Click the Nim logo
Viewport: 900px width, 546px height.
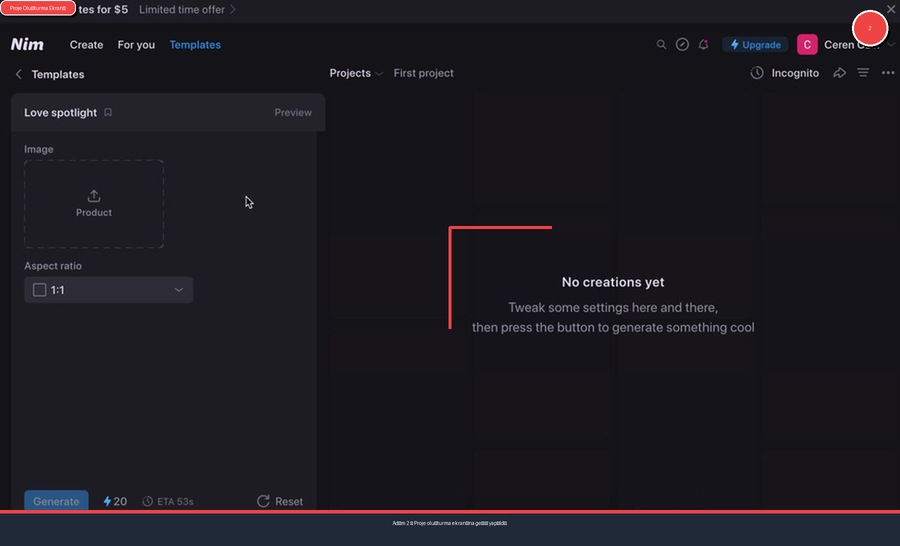tap(27, 45)
